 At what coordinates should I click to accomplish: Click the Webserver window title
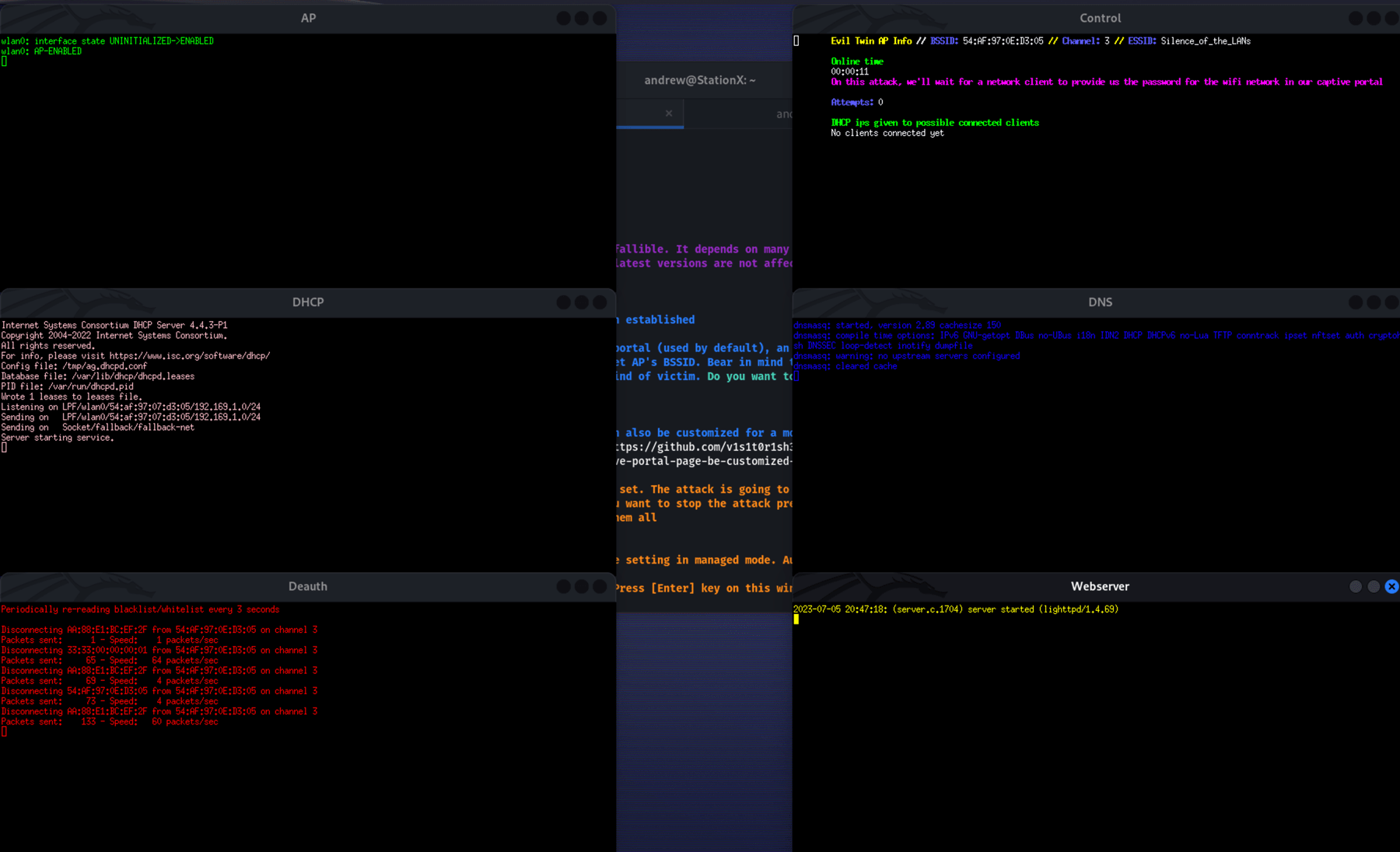click(1100, 587)
